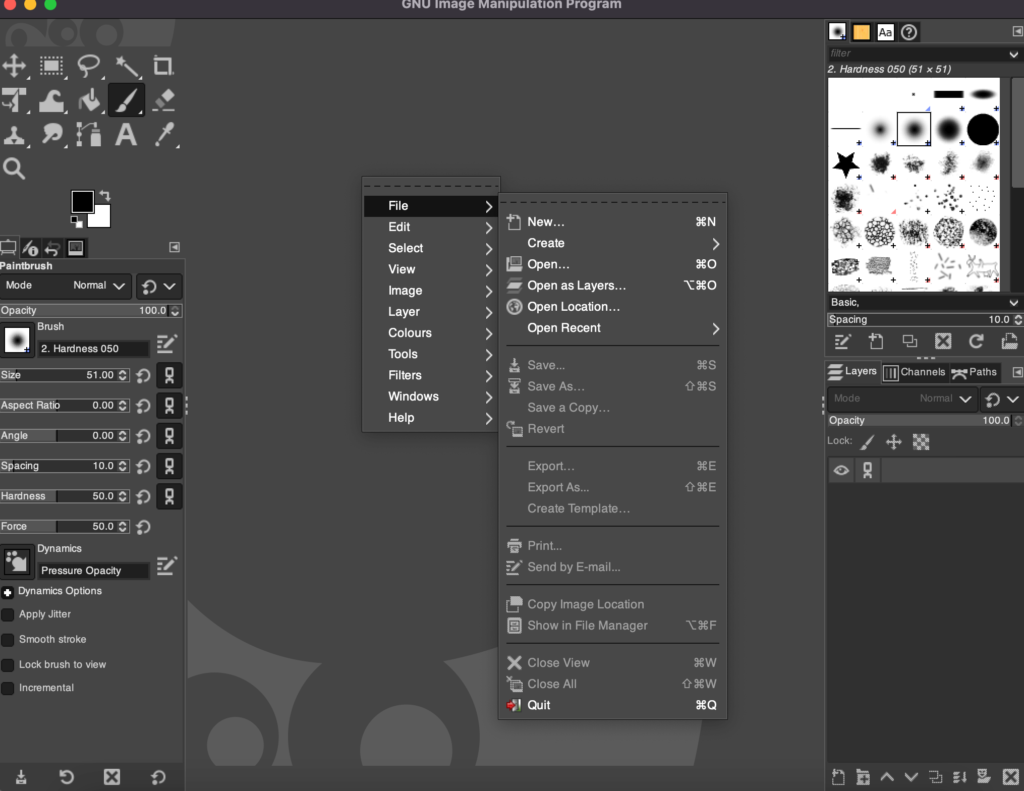Open the Colours menu

click(x=431, y=332)
